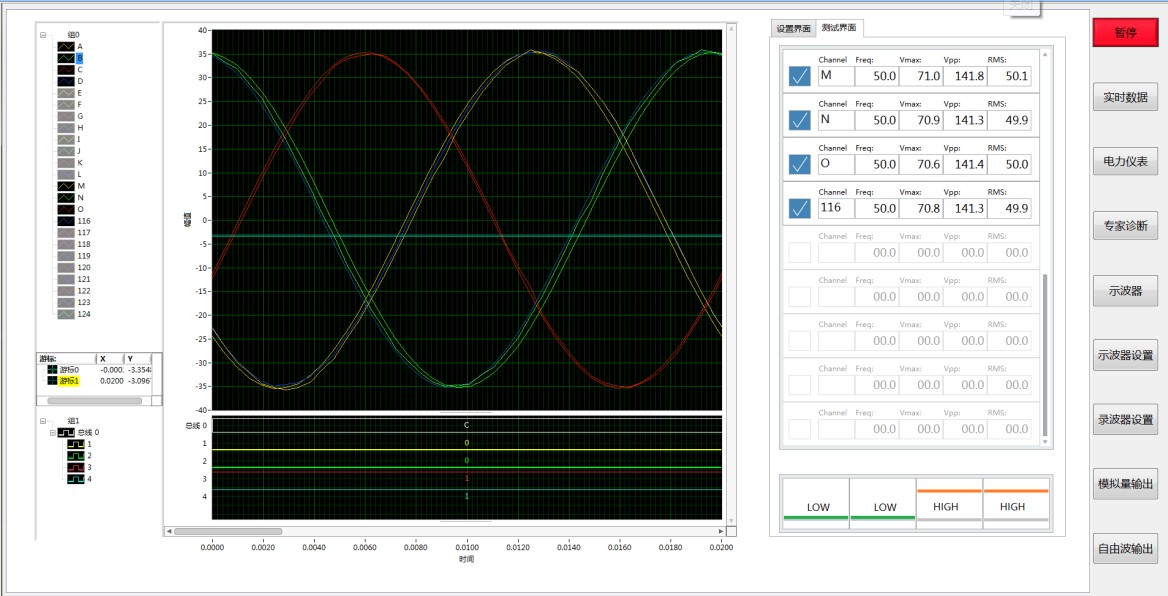Select channel B plot icon in legend
1168x596 pixels.
[x=66, y=58]
